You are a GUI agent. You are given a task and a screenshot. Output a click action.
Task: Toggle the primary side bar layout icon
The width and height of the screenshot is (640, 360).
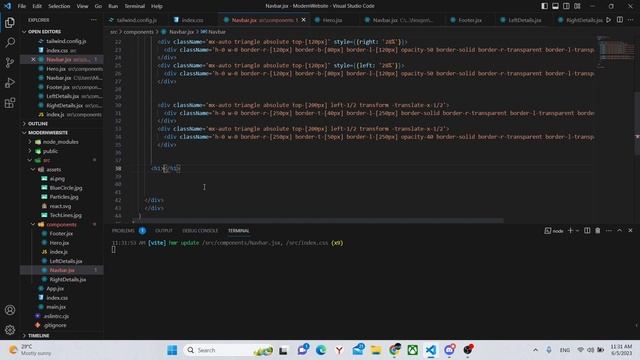tap(544, 6)
